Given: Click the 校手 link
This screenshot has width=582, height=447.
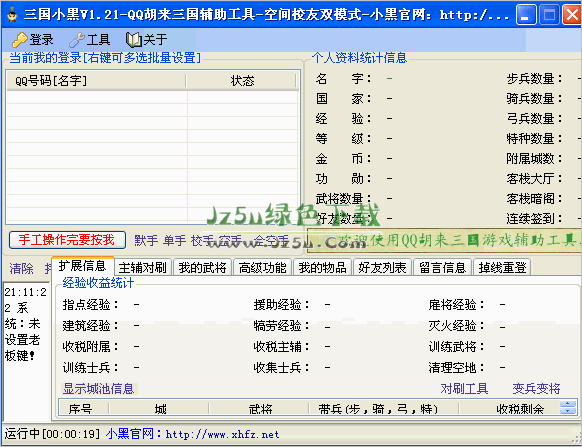Looking at the screenshot, I should (202, 240).
